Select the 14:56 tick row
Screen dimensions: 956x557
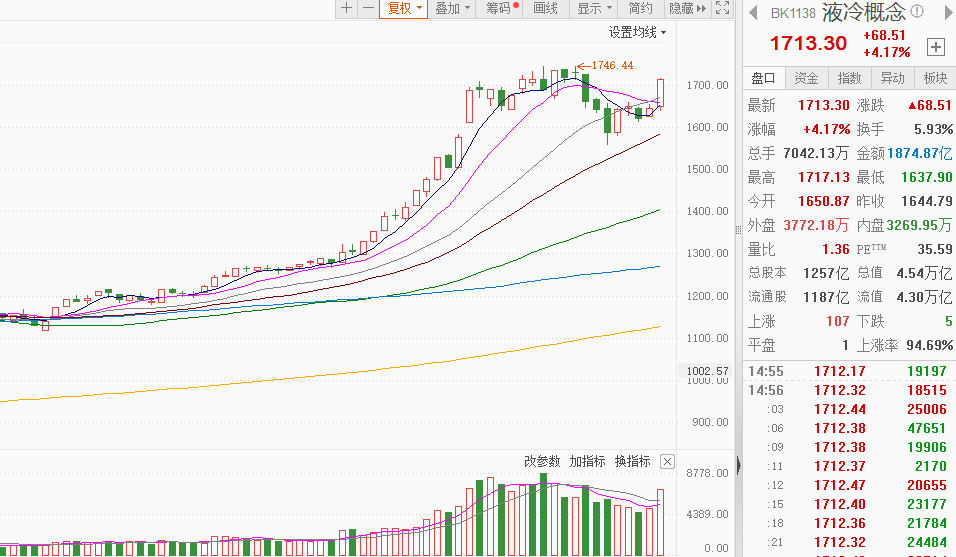(849, 391)
